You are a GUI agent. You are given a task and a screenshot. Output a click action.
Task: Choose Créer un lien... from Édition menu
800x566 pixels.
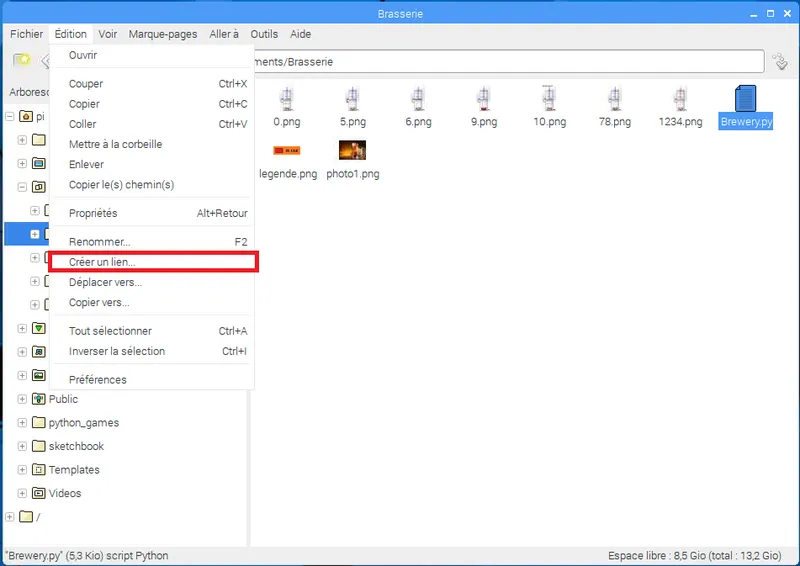102,262
